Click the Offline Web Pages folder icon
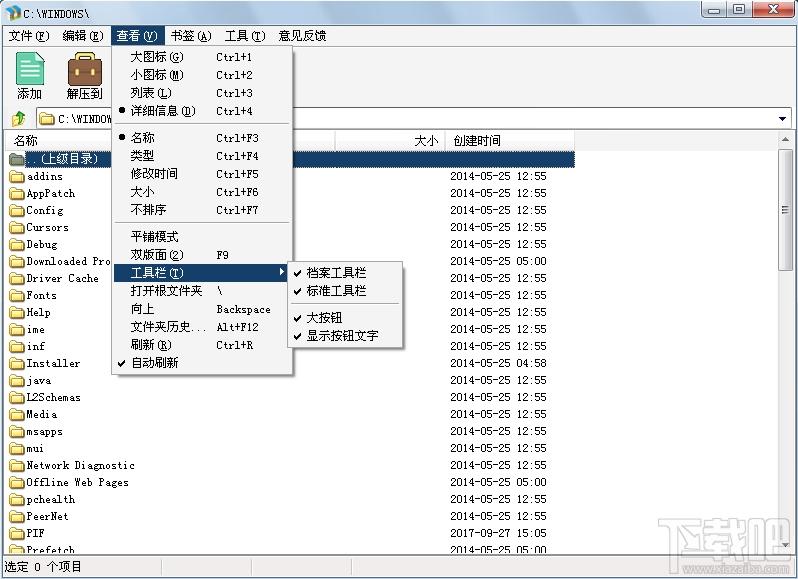 [17, 482]
